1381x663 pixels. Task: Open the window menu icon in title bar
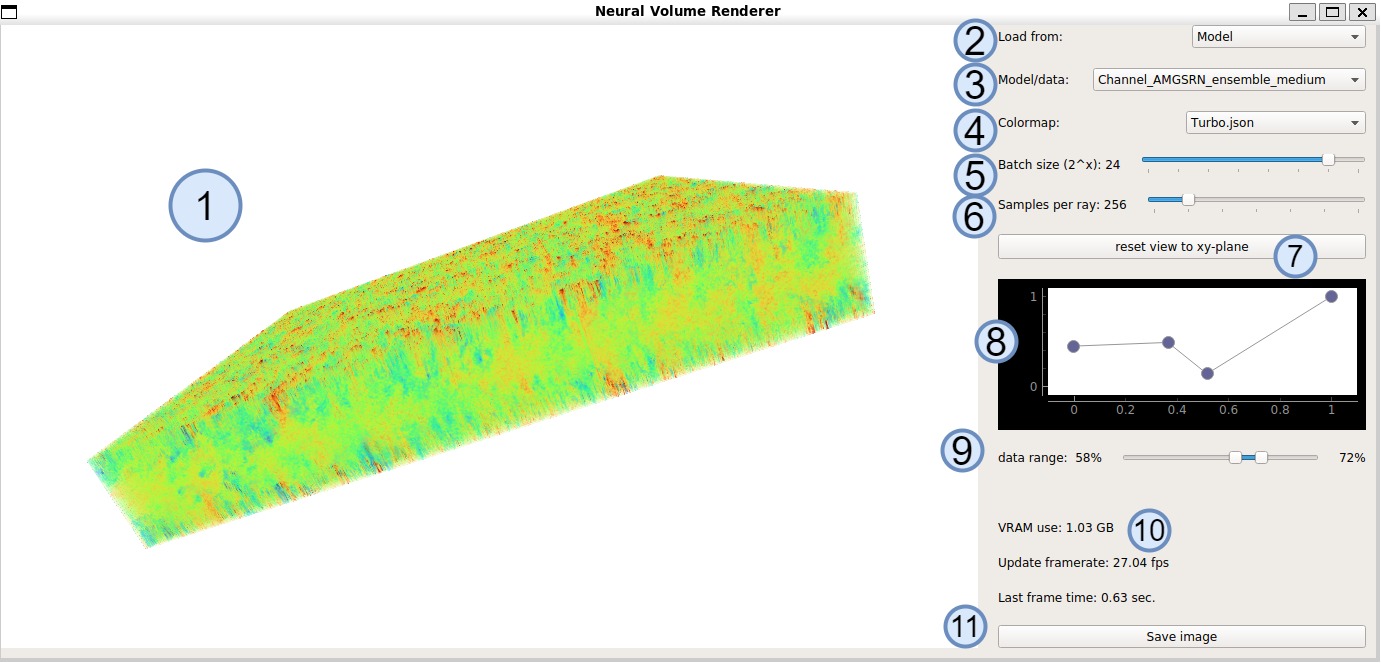pos(9,12)
